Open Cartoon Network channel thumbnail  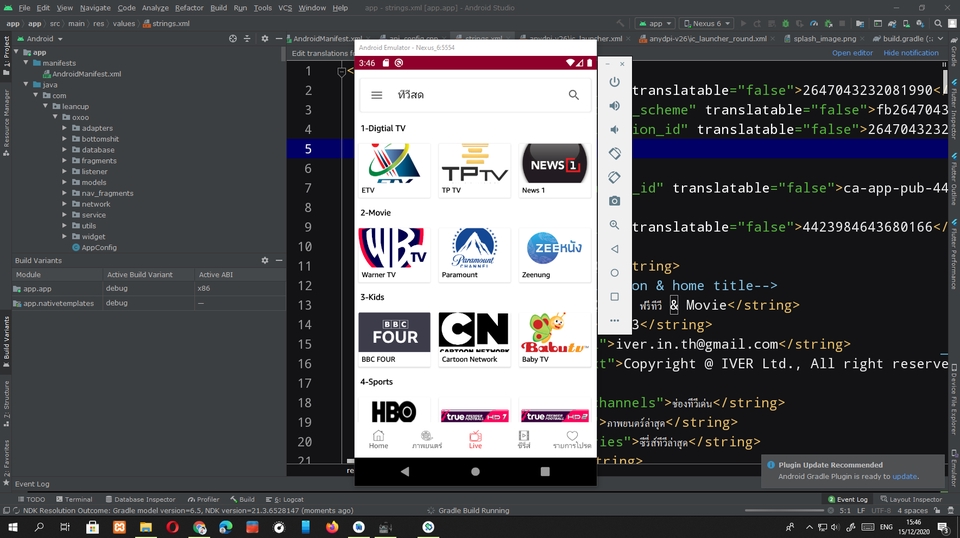(474, 338)
